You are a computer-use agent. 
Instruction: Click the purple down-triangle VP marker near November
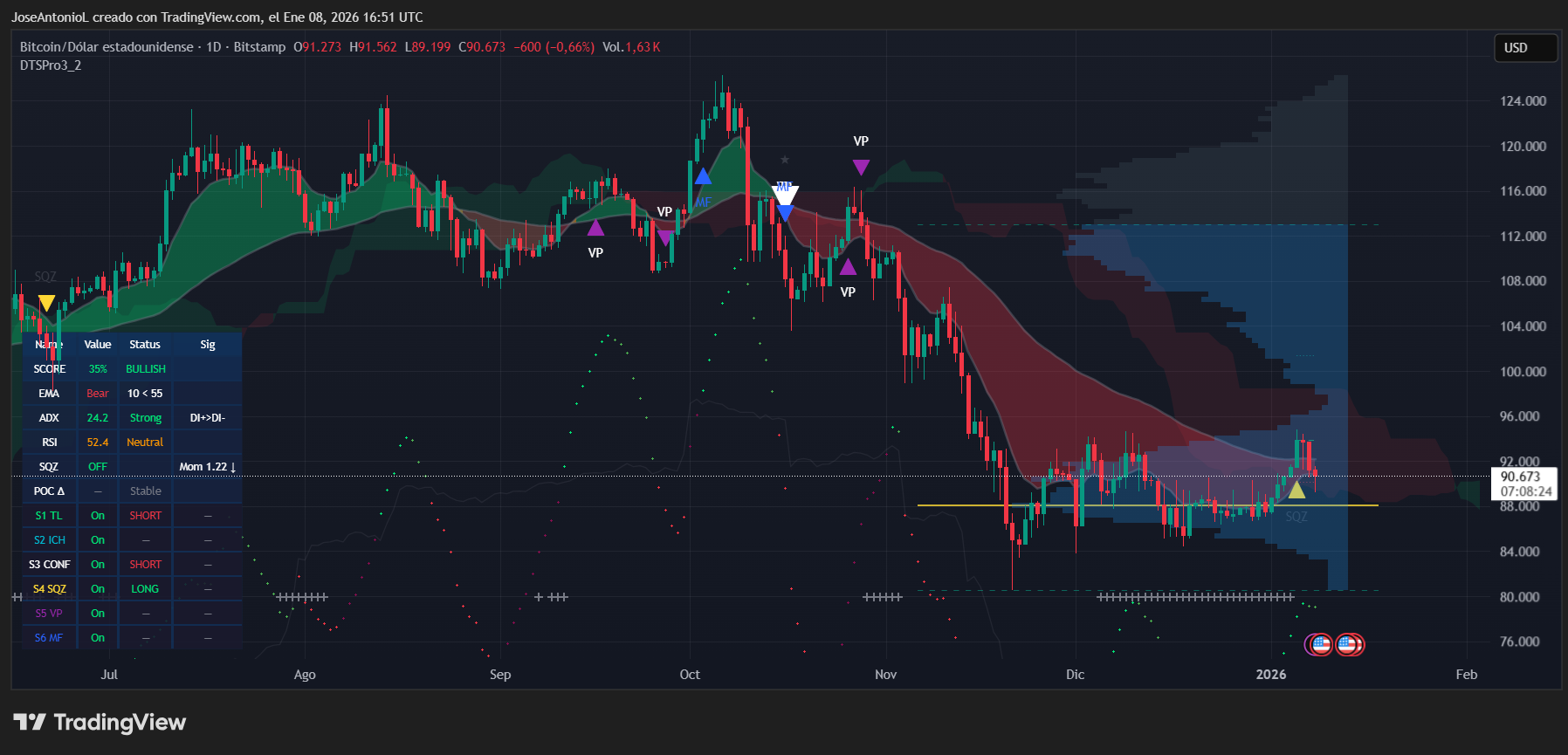pyautogui.click(x=861, y=167)
